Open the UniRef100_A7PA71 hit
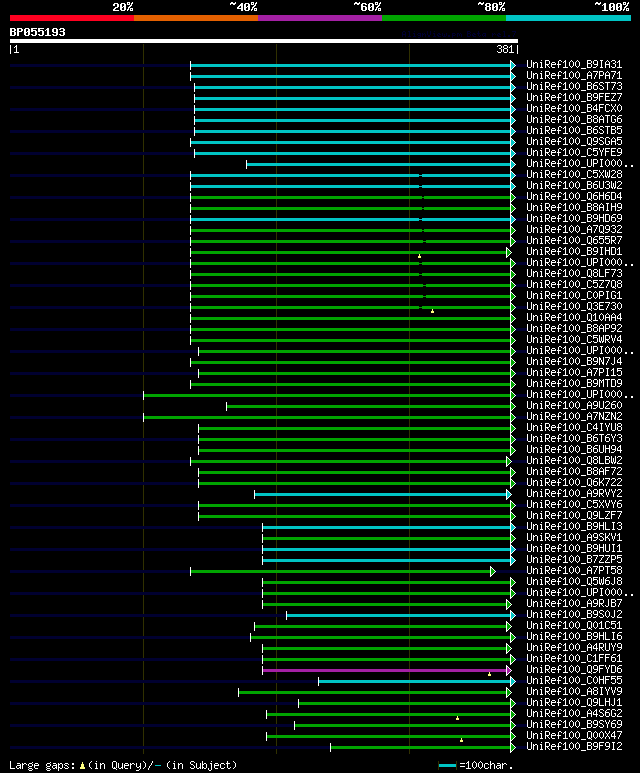This screenshot has width=640, height=773. (574, 75)
